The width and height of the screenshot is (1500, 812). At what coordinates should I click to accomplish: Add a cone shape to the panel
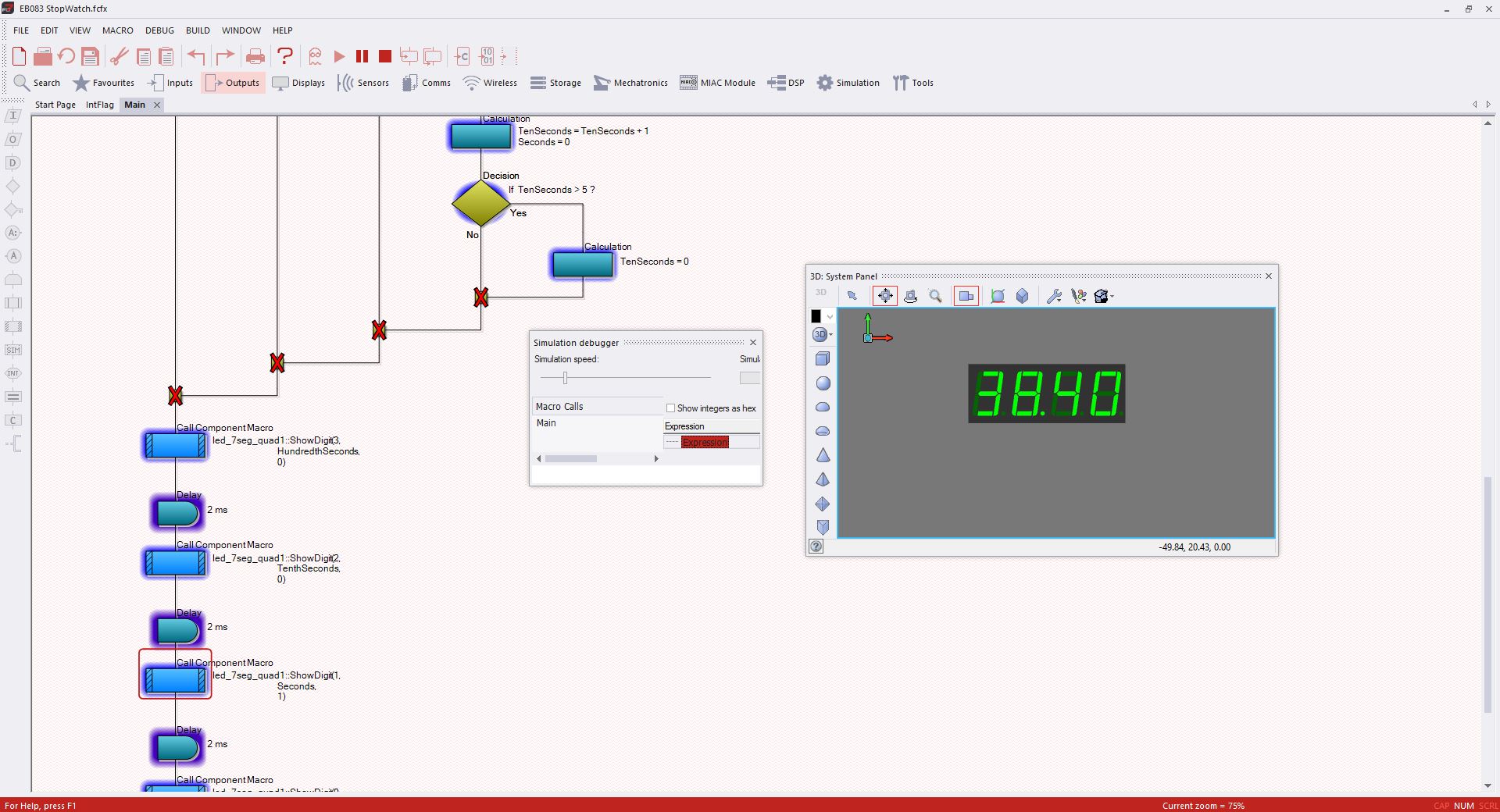tap(823, 455)
